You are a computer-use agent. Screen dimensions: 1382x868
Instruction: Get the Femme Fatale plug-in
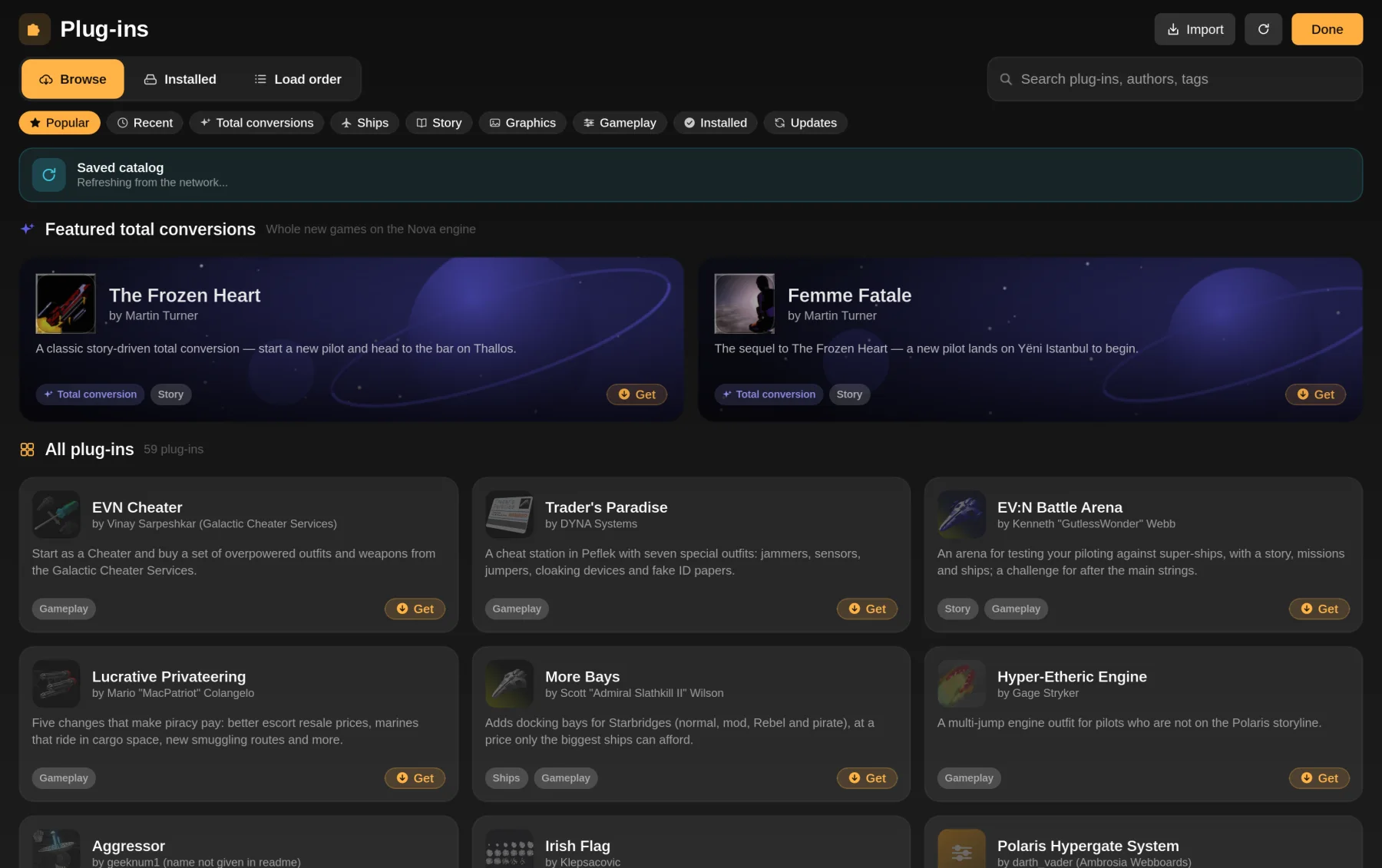(1315, 394)
